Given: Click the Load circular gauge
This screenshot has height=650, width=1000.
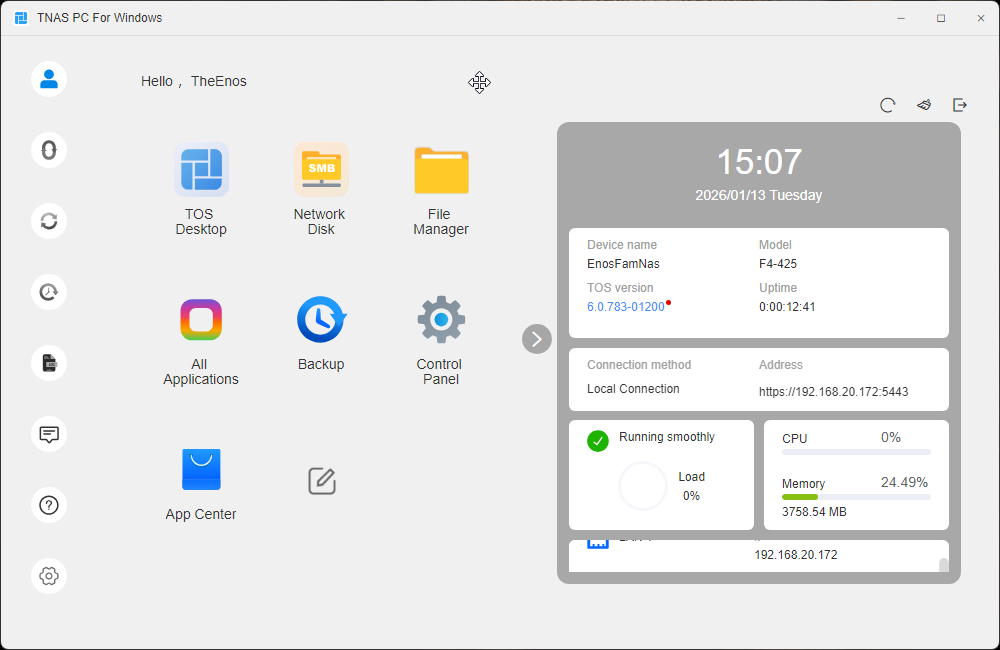Looking at the screenshot, I should 643,487.
